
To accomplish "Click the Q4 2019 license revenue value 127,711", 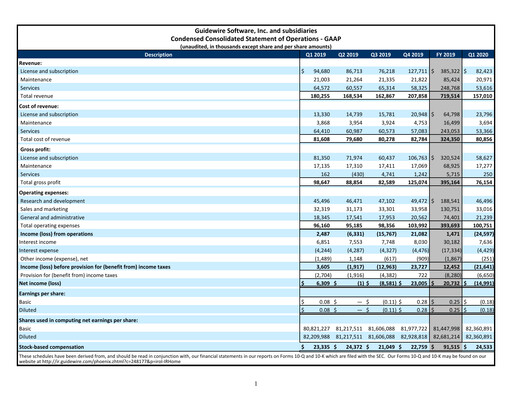I will [x=418, y=71].
